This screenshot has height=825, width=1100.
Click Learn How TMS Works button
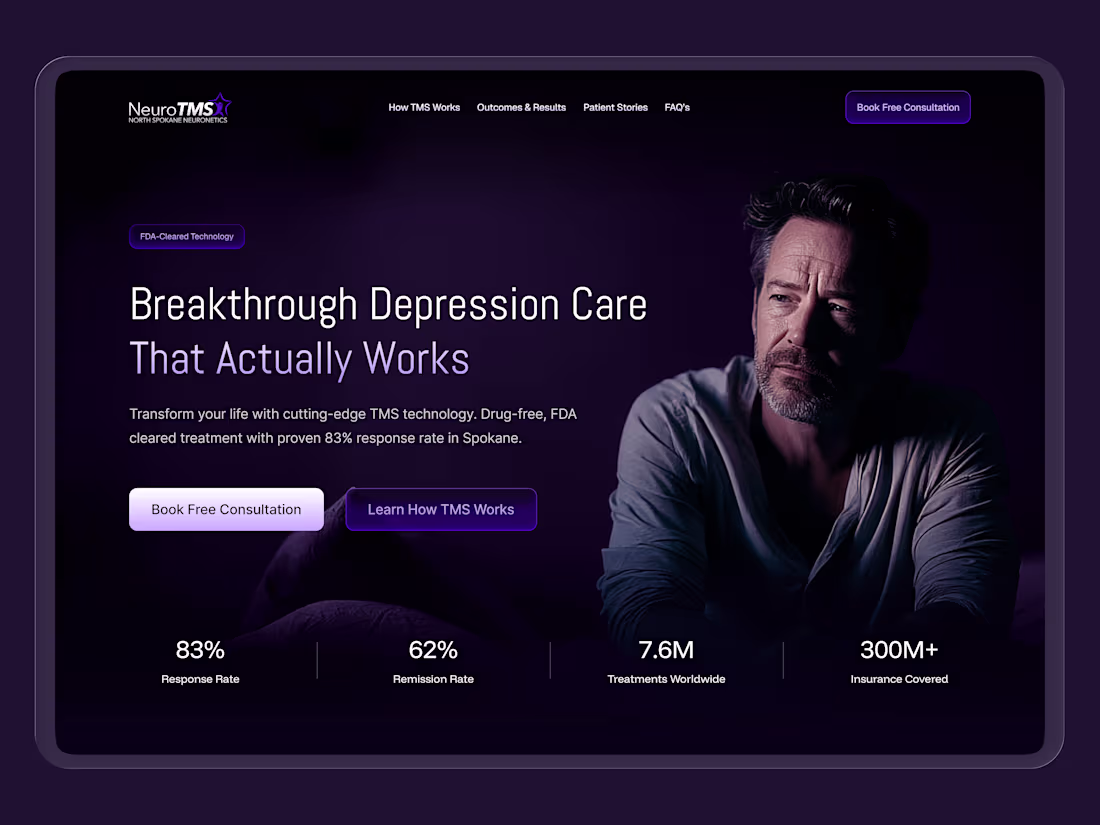pyautogui.click(x=441, y=509)
